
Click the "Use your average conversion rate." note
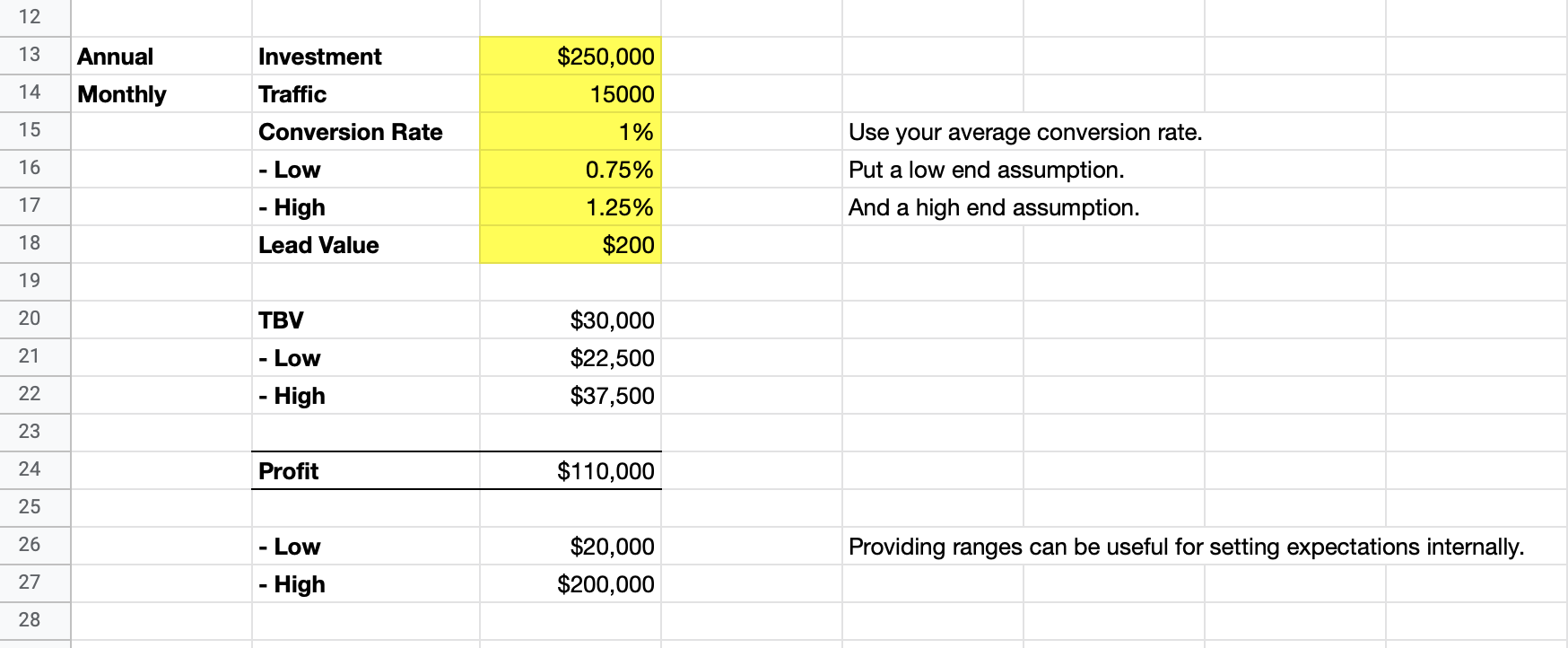(1024, 132)
